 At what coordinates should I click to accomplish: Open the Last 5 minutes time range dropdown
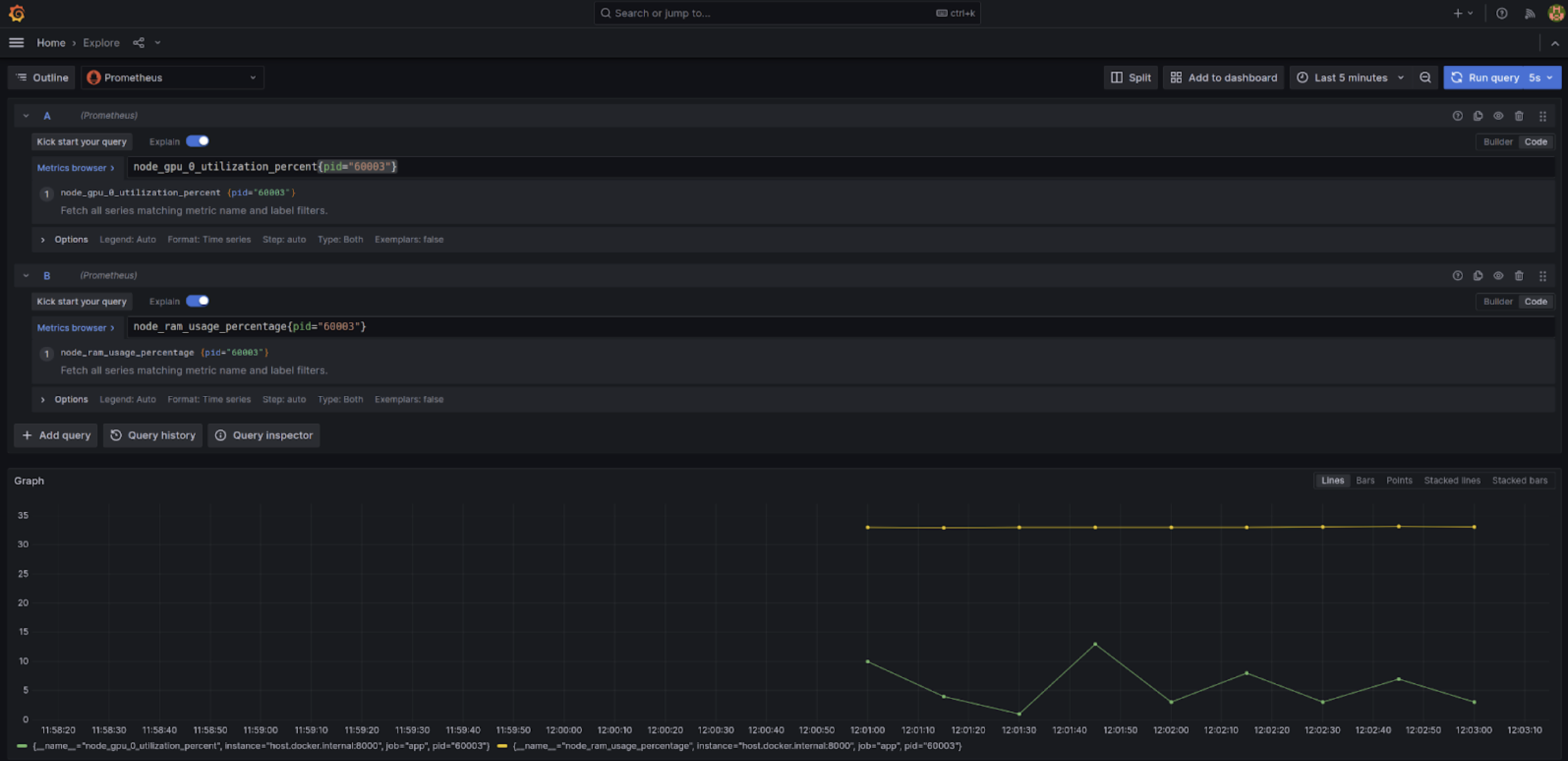coord(1351,77)
